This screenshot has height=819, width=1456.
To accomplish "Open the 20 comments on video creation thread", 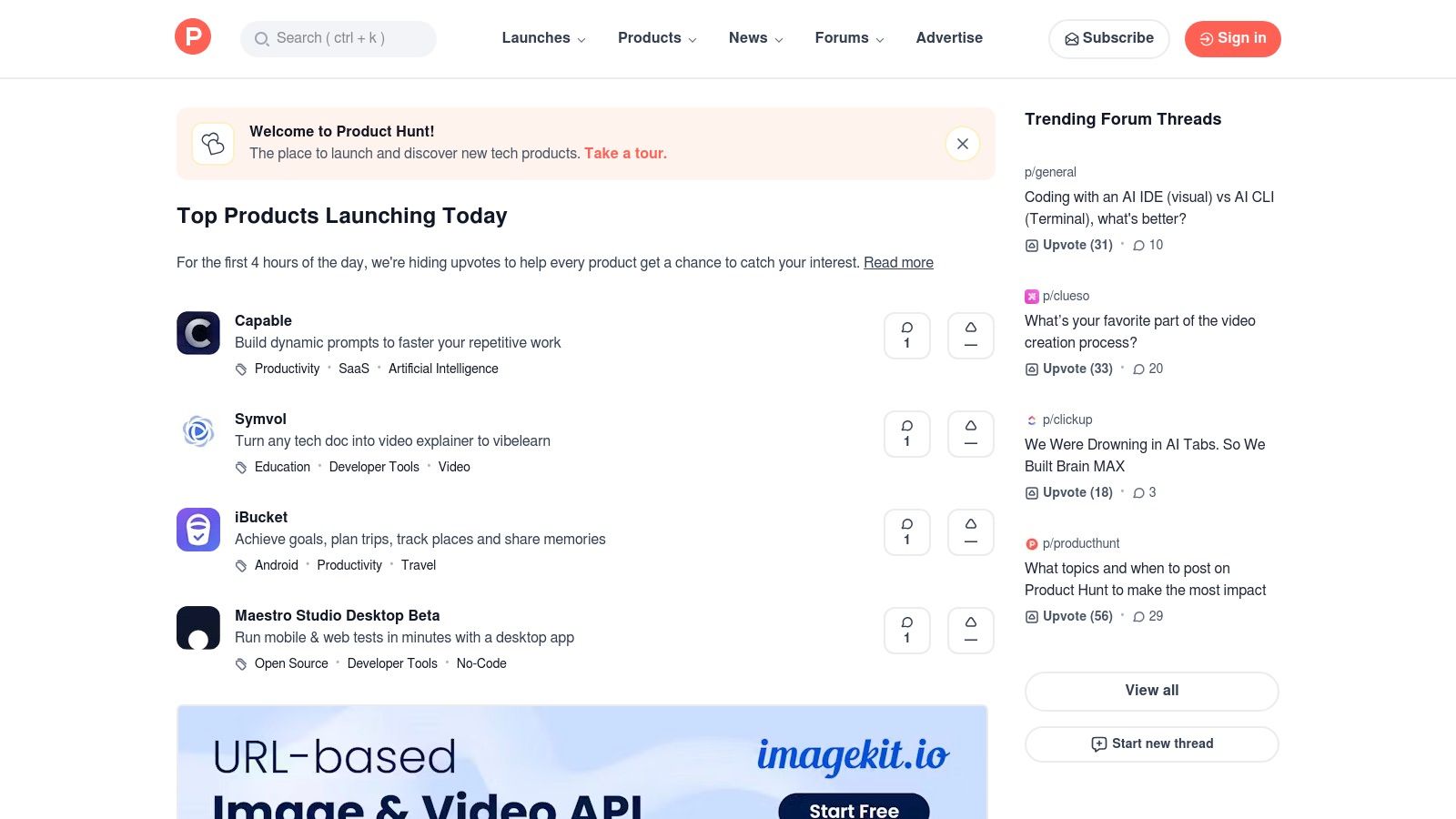I will point(1148,369).
